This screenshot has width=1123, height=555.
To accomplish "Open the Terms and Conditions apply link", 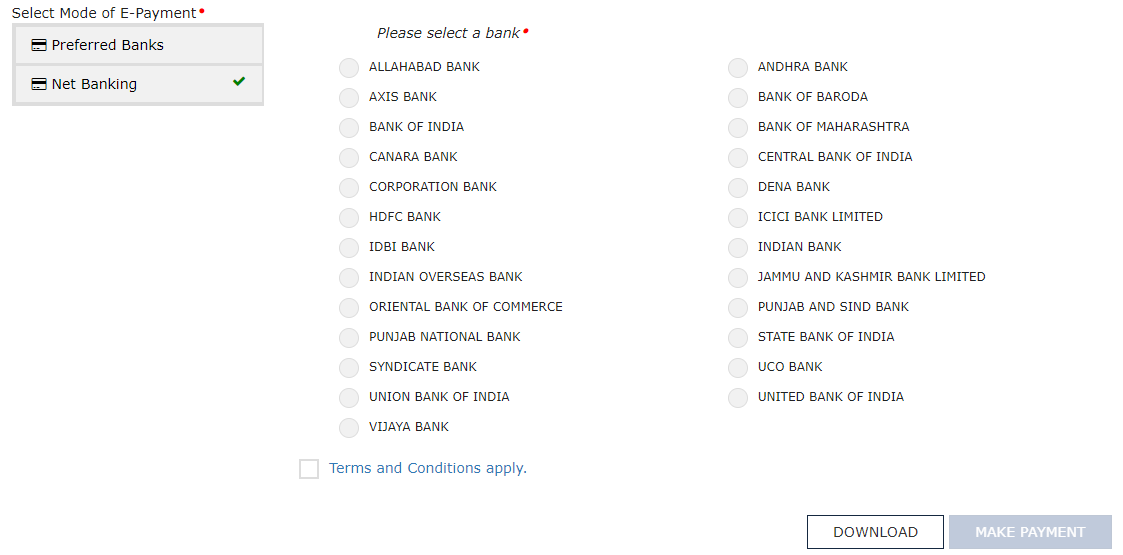I will tap(427, 468).
